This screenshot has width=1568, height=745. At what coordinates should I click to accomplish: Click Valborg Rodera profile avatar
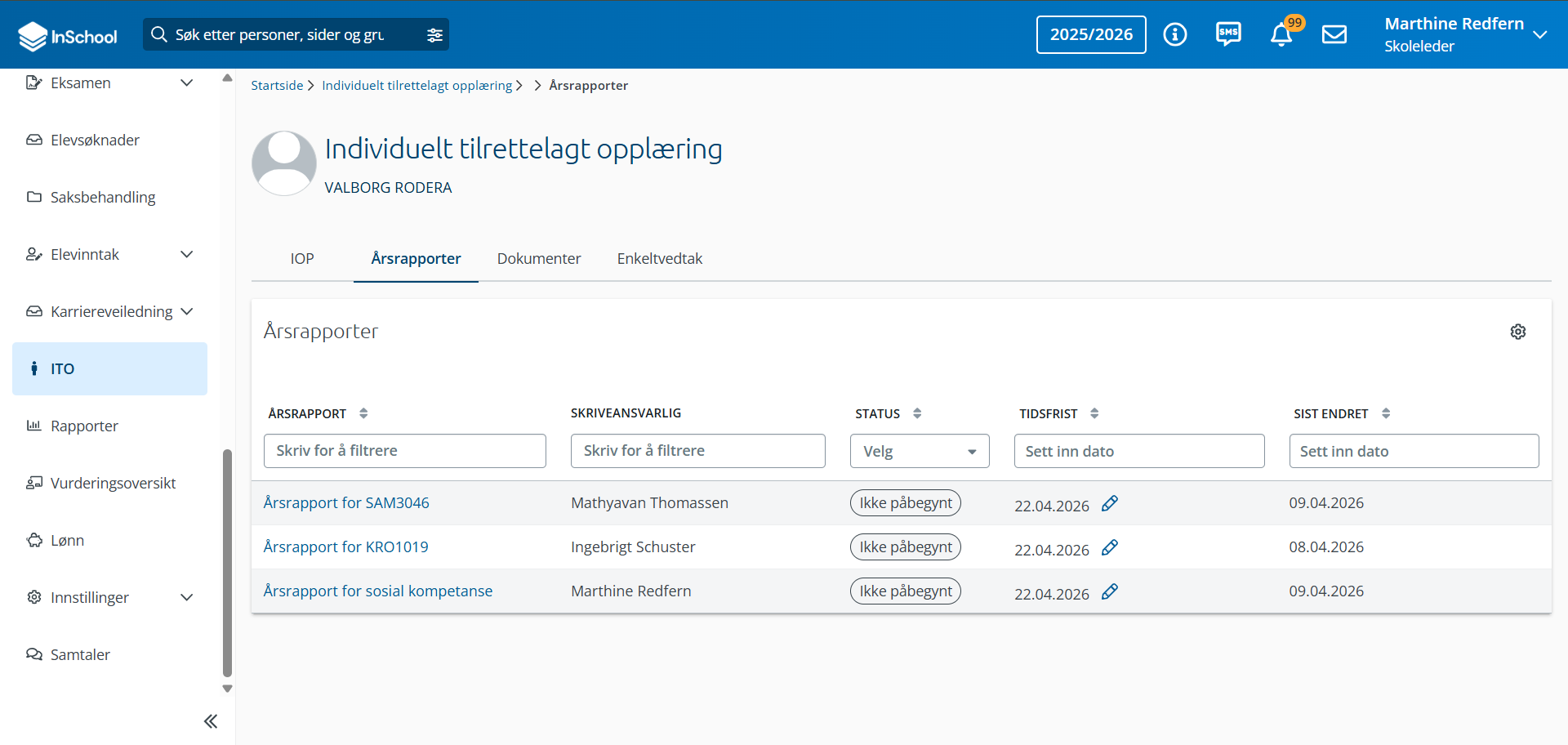284,163
